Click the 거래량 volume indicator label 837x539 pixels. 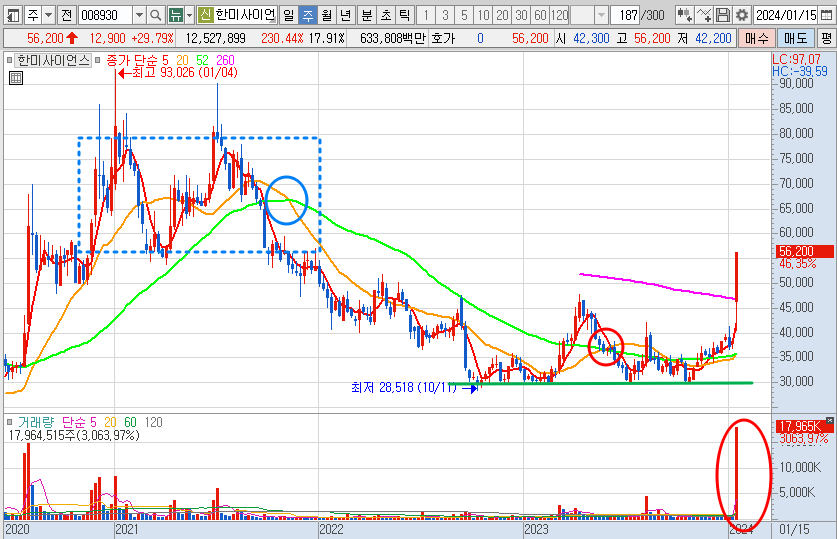tap(36, 423)
